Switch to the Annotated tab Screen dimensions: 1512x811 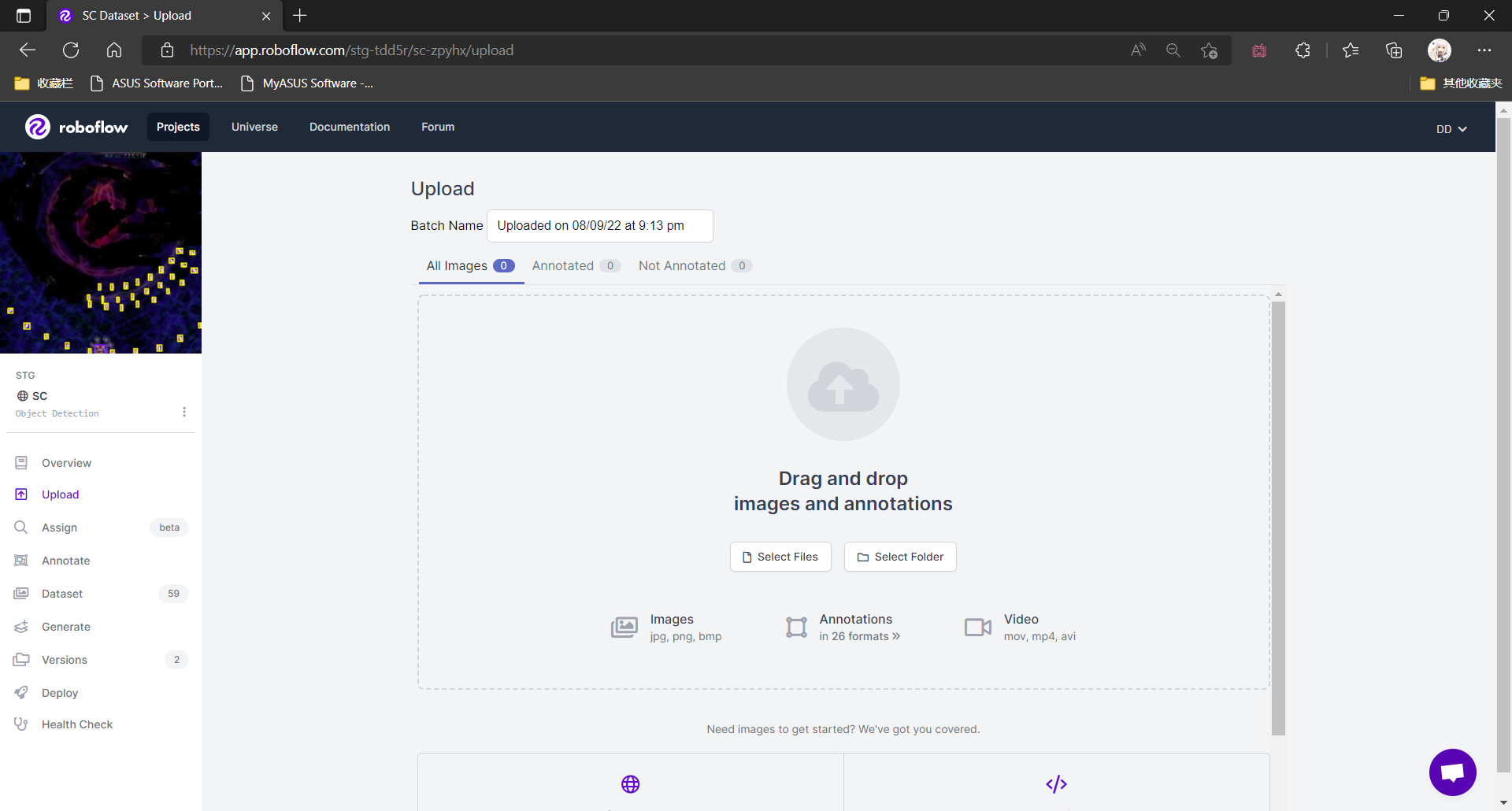tap(561, 265)
